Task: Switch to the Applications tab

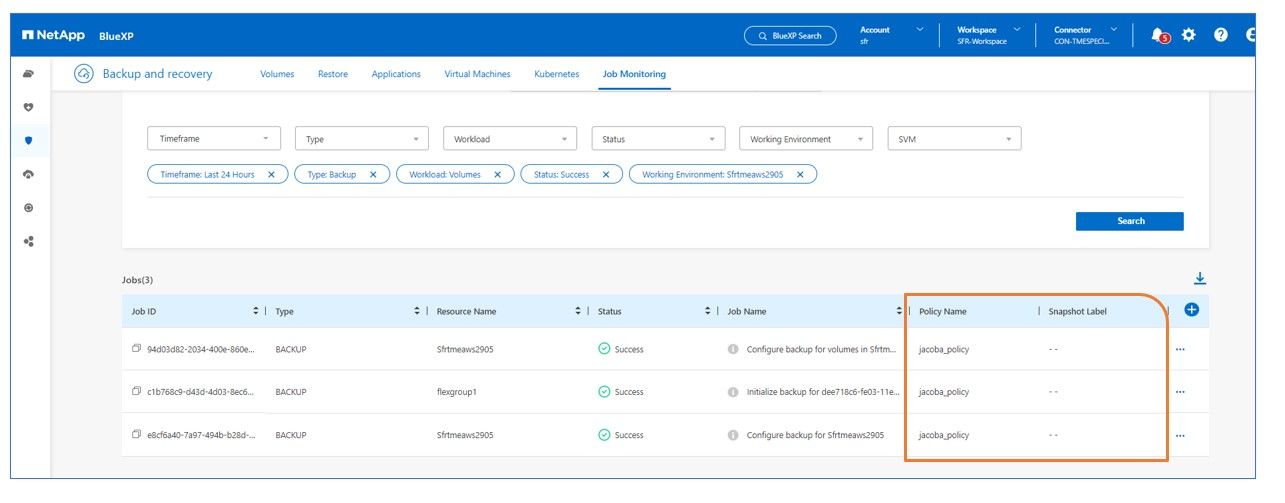Action: [396, 74]
